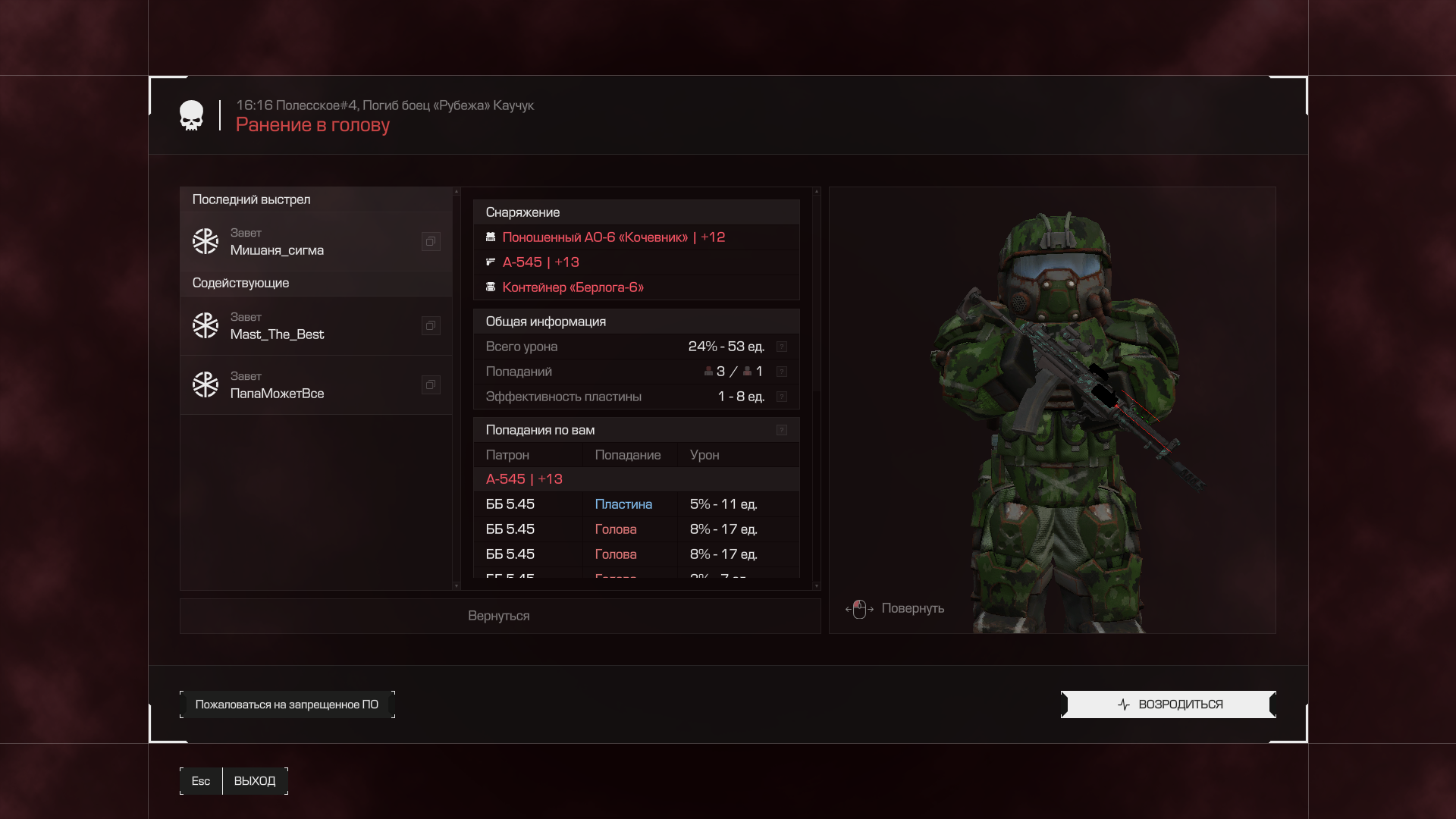Copy nickname icon for Мишаня_сигма
This screenshot has height=819, width=1456.
pyautogui.click(x=431, y=241)
